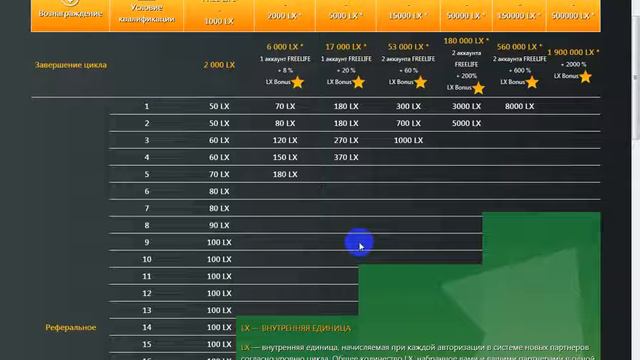
Task: Click the '5000 LX *' column header
Action: pos(346,16)
